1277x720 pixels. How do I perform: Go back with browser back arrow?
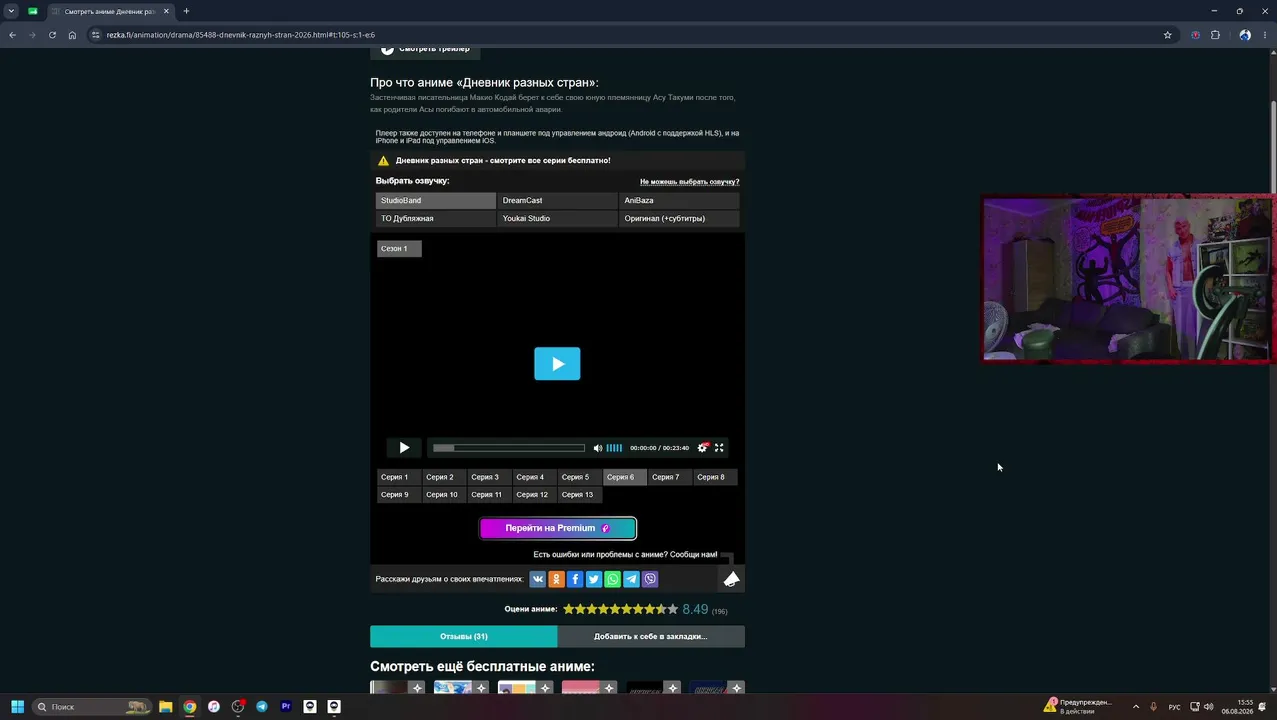(12, 35)
